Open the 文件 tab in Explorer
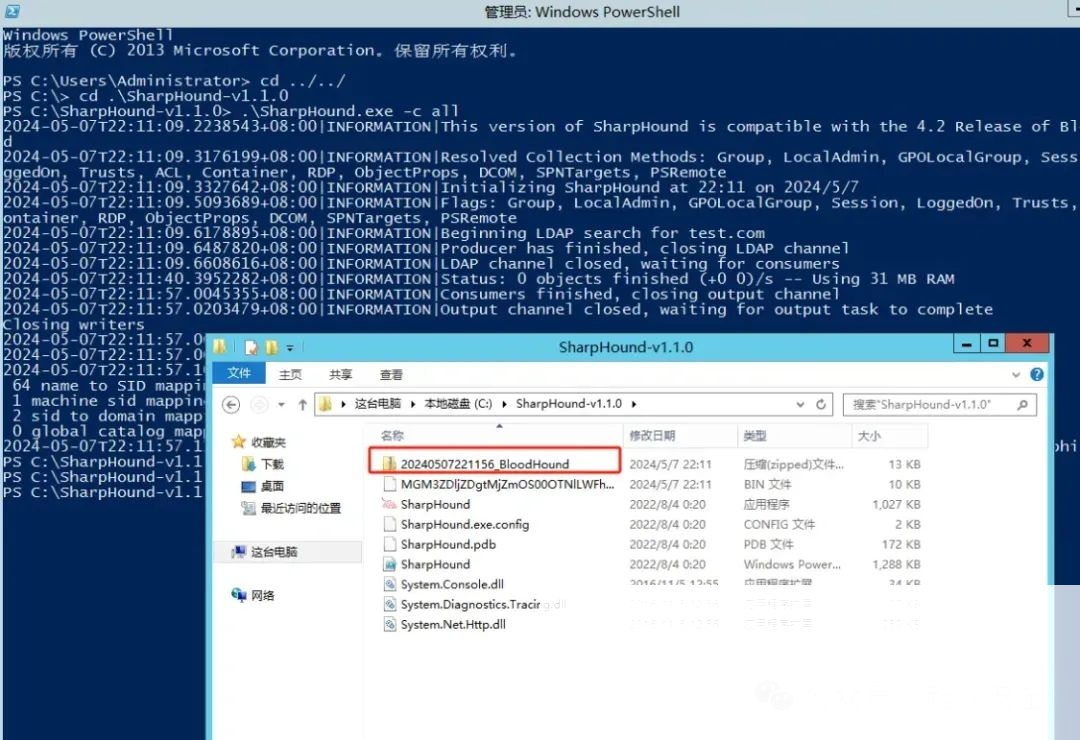The image size is (1080, 740). [x=239, y=373]
